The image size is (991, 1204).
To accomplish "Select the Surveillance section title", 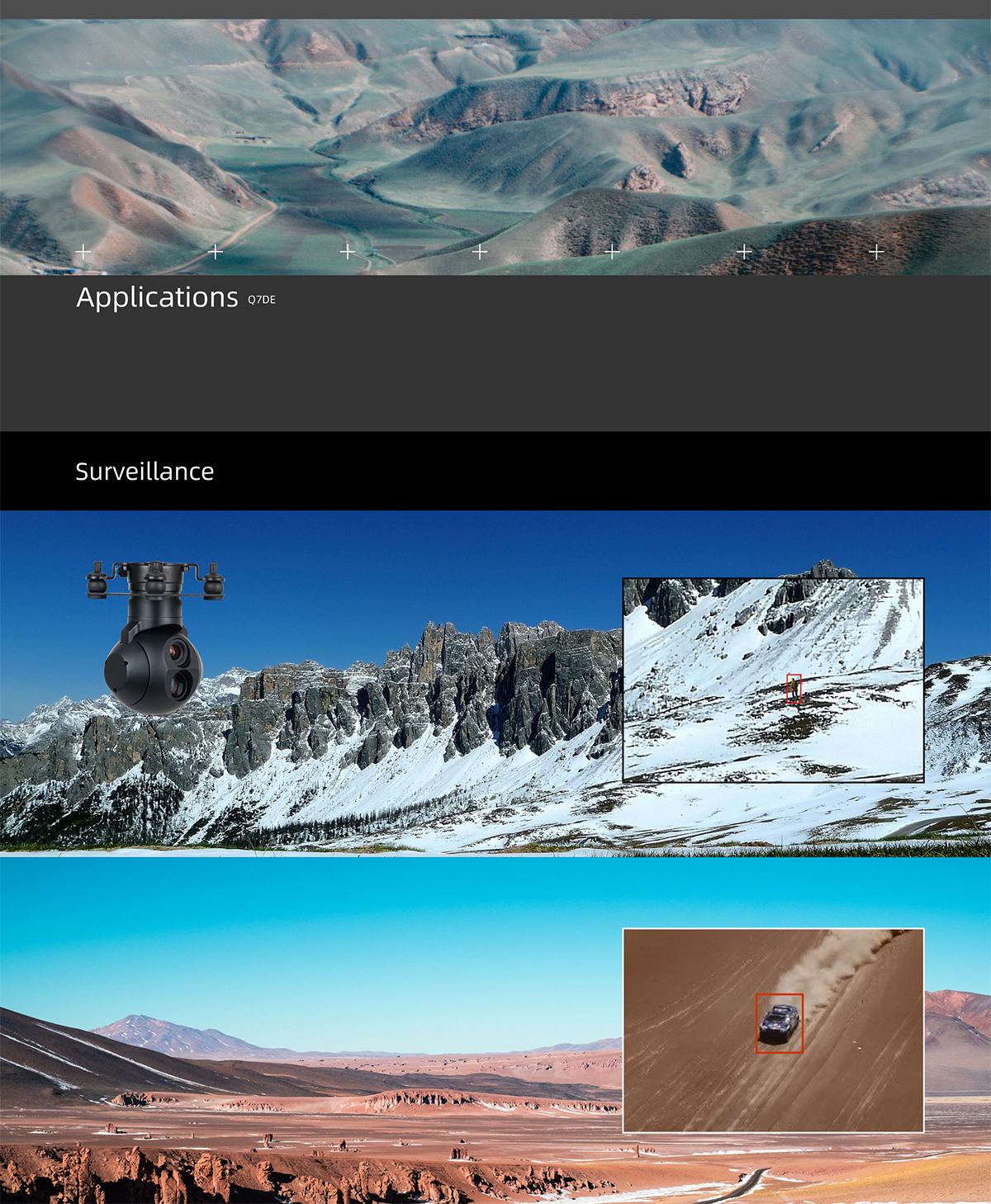I will coord(145,472).
